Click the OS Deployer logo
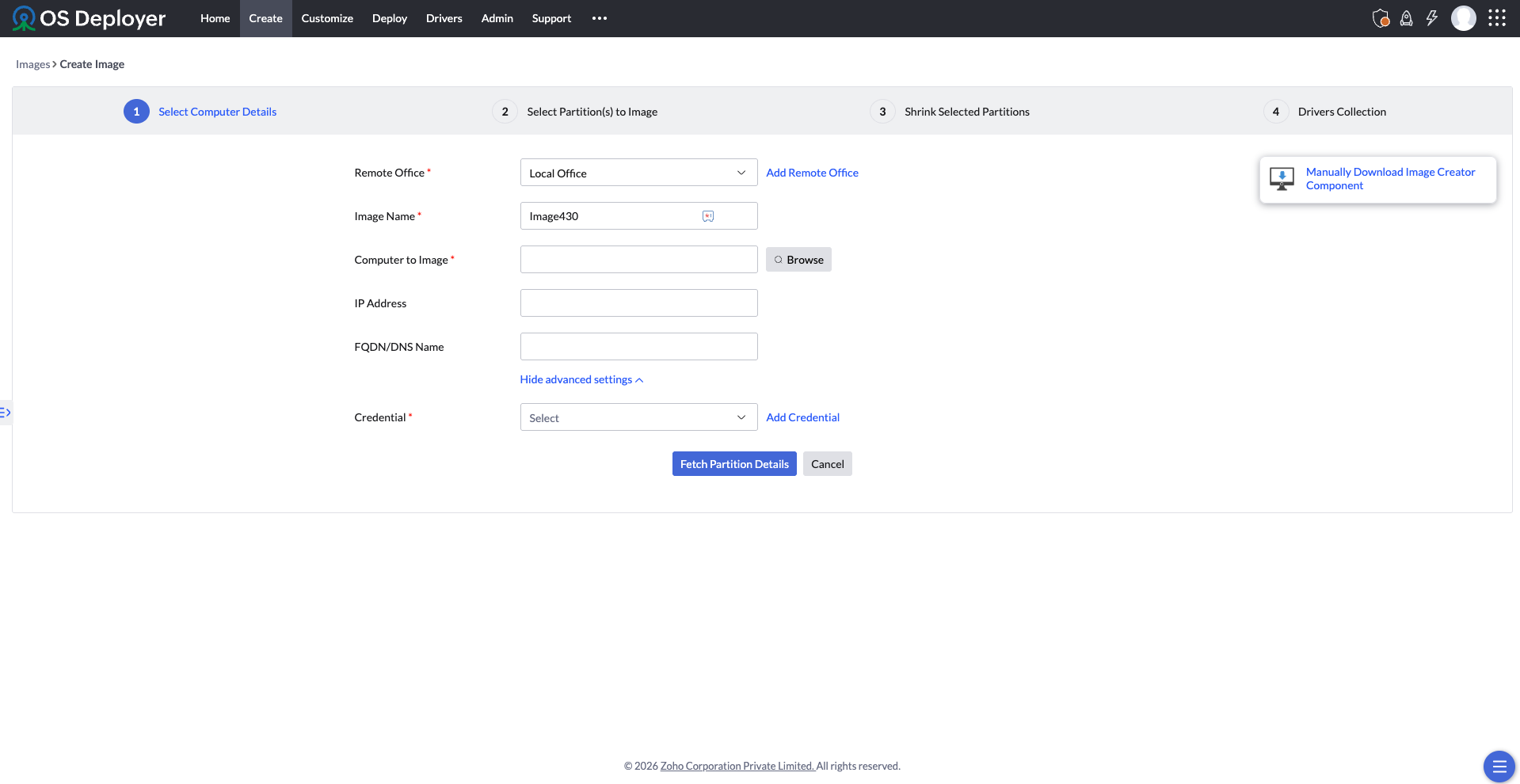The width and height of the screenshot is (1520, 784). tap(89, 18)
